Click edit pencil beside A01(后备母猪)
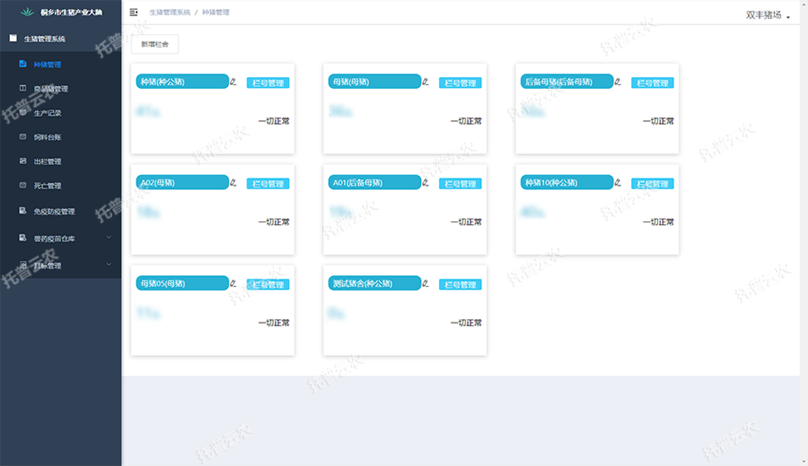The height and width of the screenshot is (466, 808). pos(425,183)
